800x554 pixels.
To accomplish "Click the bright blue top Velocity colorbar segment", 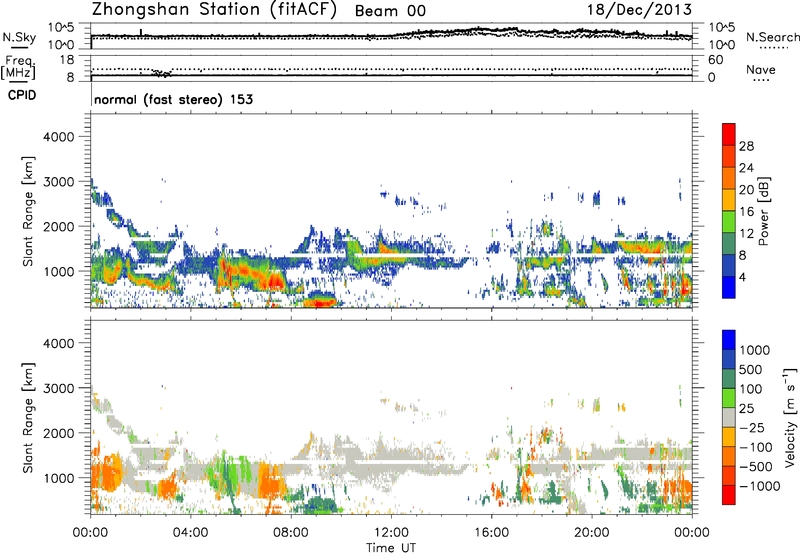I will [x=729, y=340].
